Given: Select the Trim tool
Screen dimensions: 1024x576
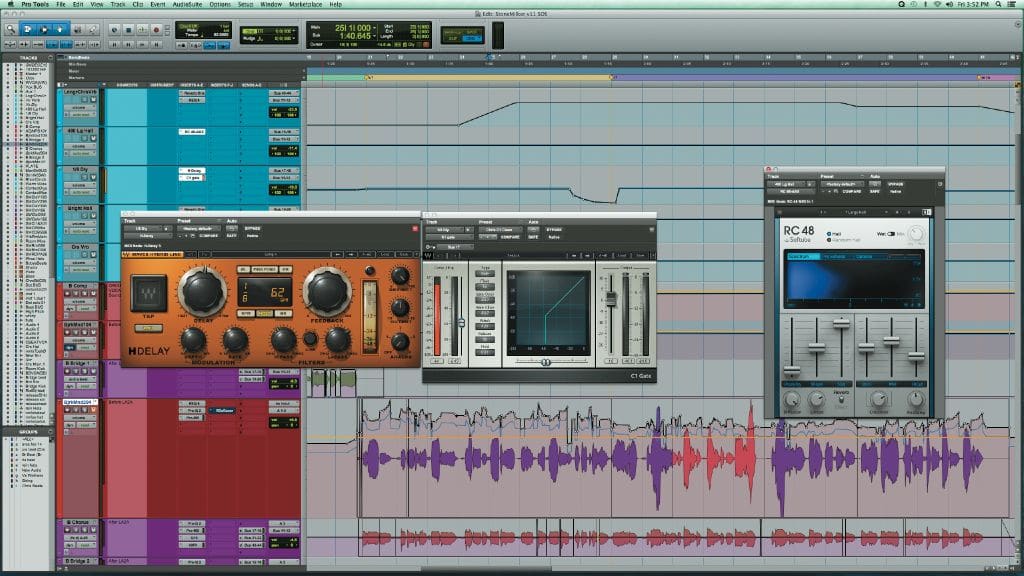Looking at the screenshot, I should (27, 29).
